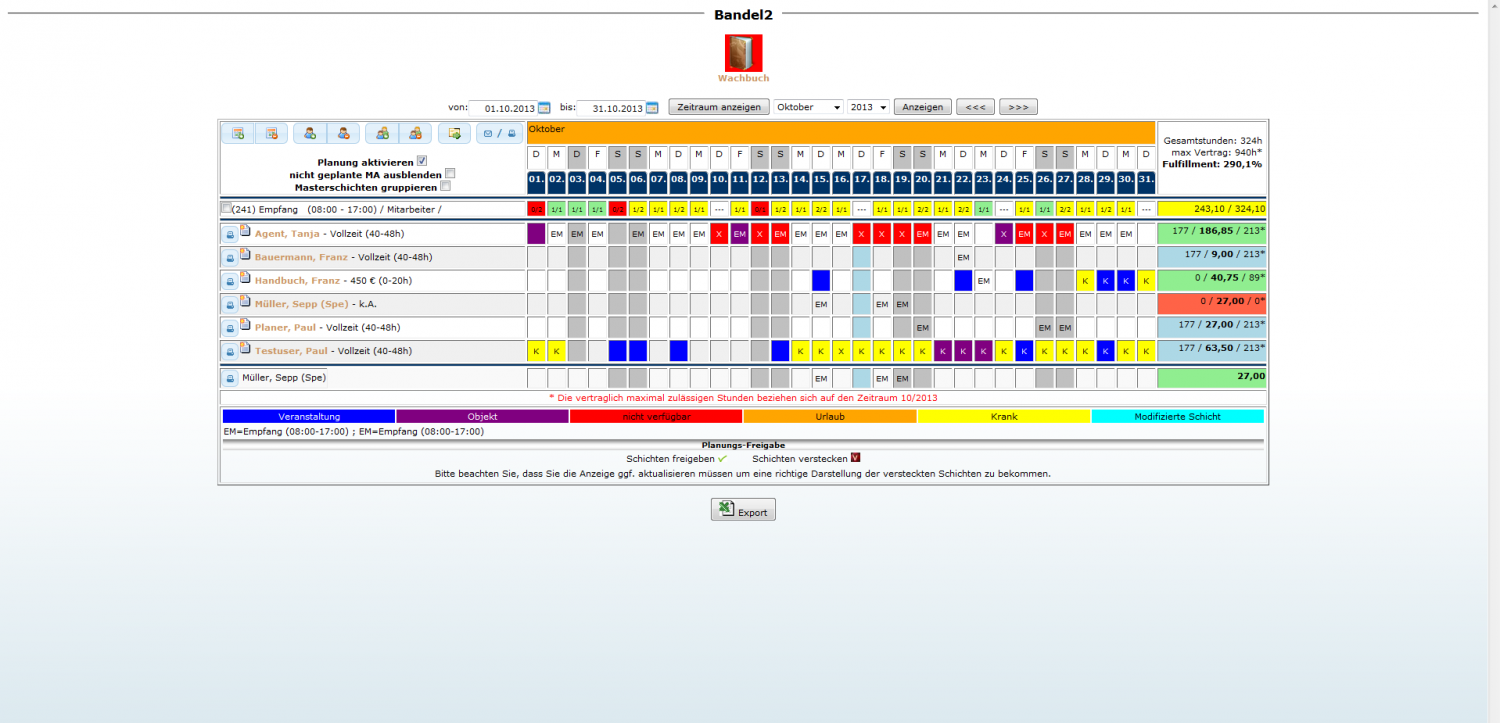Viewport: 1500px width, 723px height.
Task: Click the orange Oktober month header bar
Action: 841,132
